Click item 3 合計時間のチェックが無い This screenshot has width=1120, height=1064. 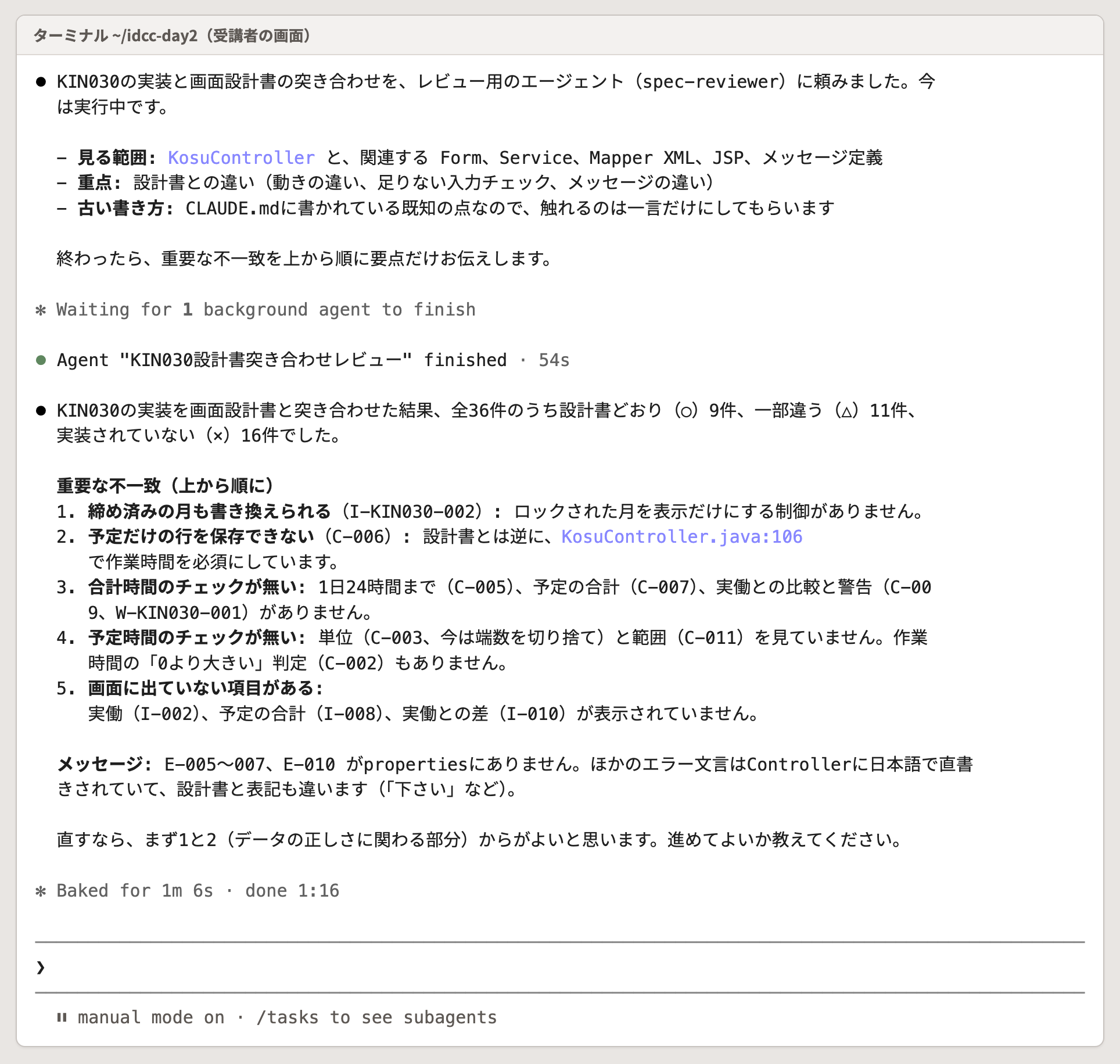point(196,587)
